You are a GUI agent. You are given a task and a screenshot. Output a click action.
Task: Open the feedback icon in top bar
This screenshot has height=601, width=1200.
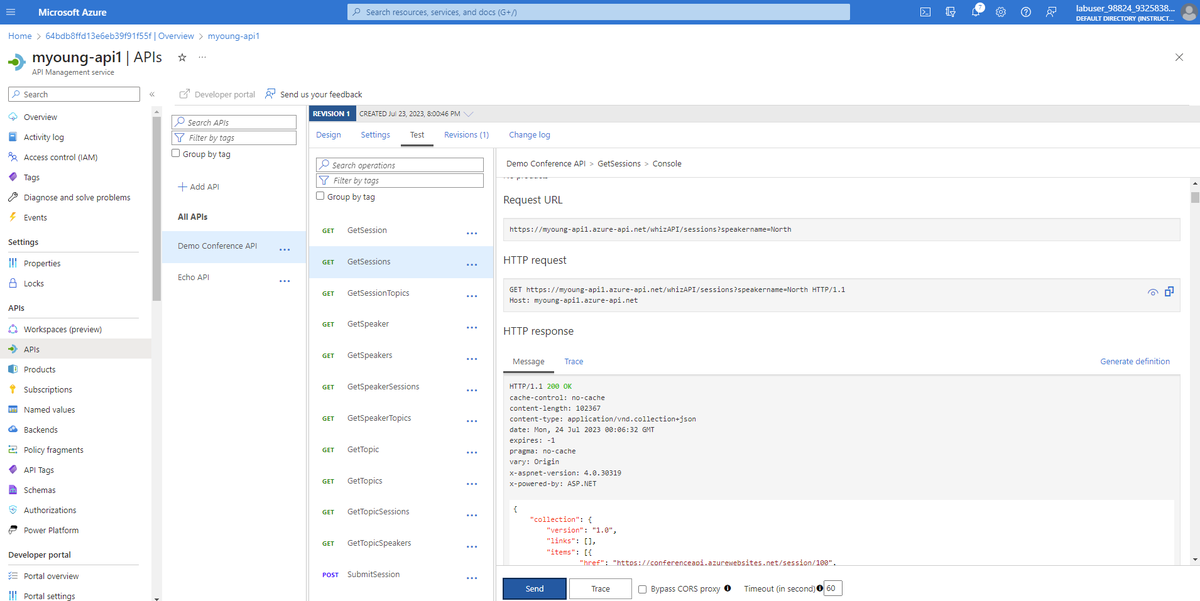click(1051, 12)
